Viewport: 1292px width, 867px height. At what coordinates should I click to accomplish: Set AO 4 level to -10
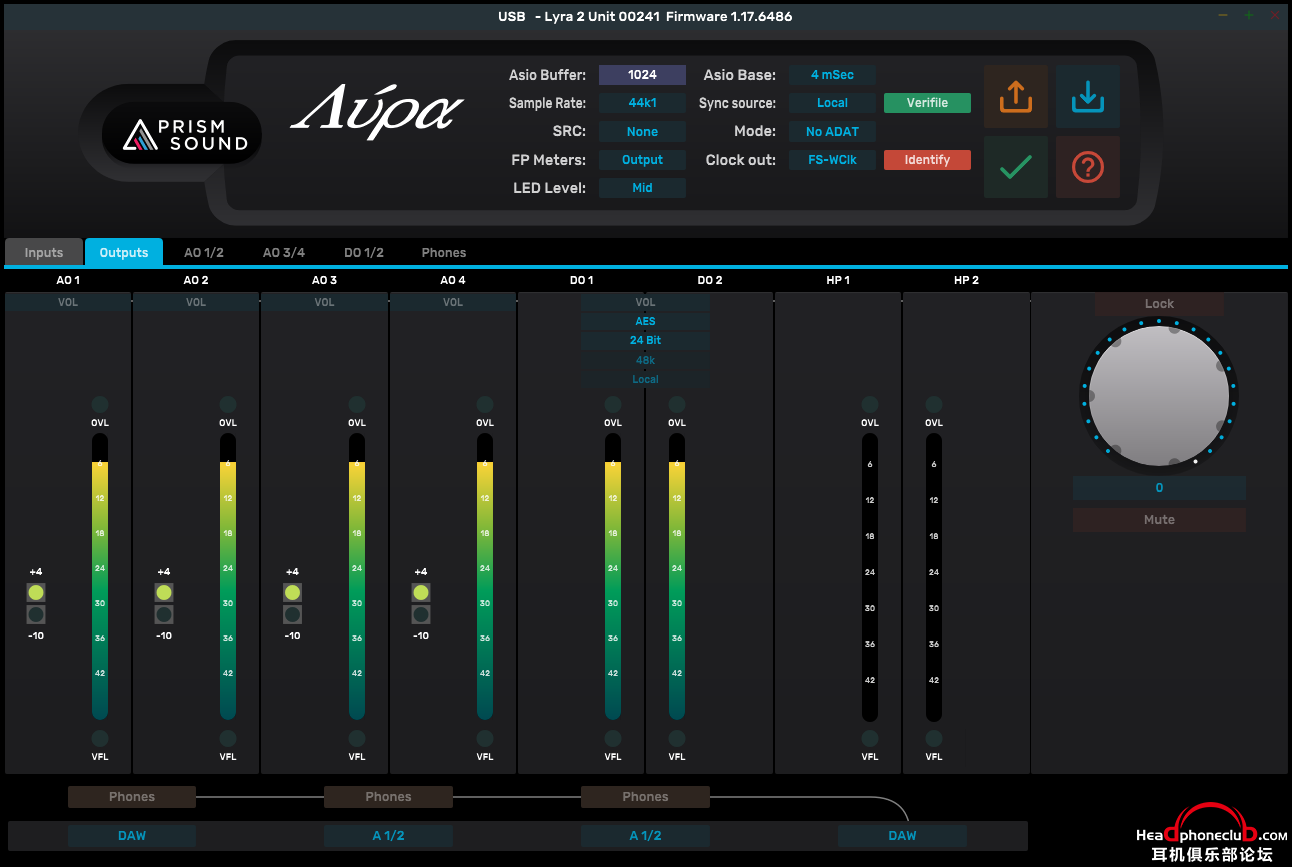click(x=421, y=615)
